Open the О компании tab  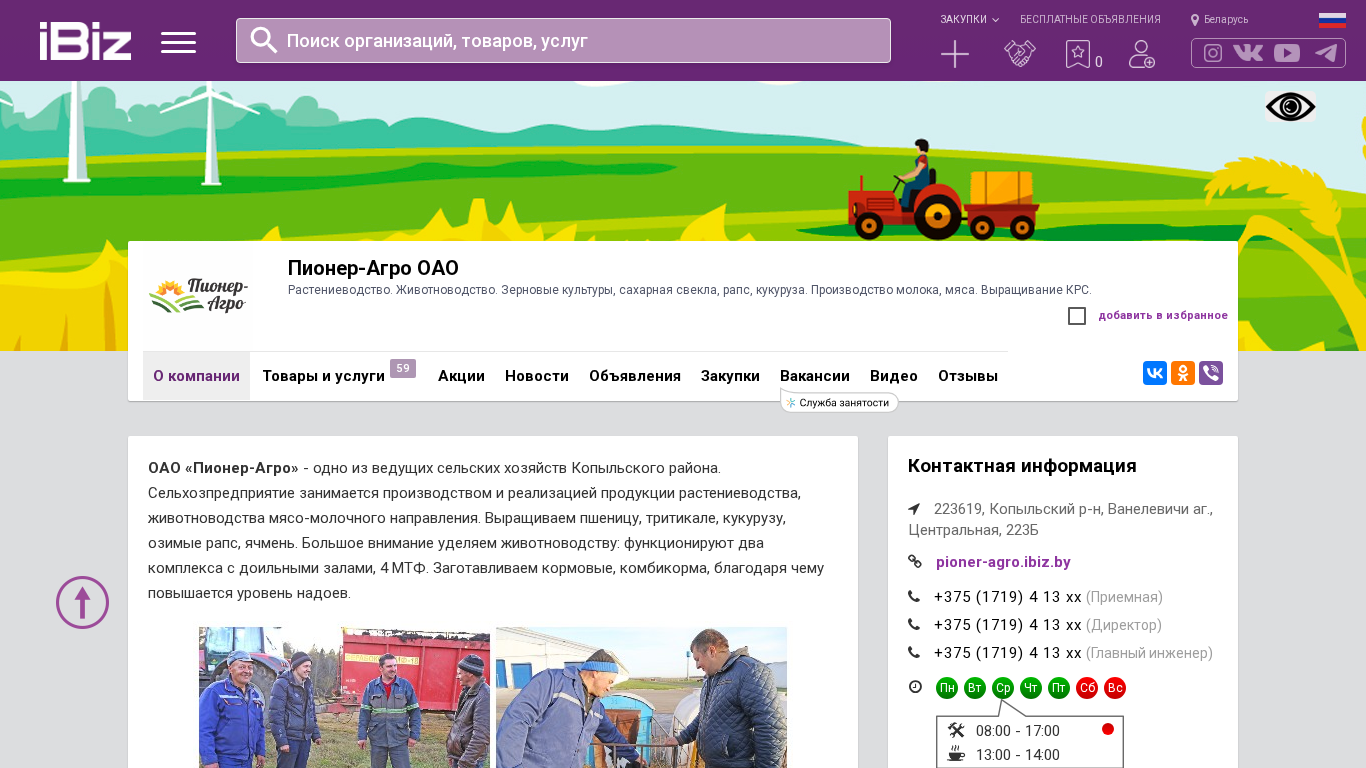point(196,376)
